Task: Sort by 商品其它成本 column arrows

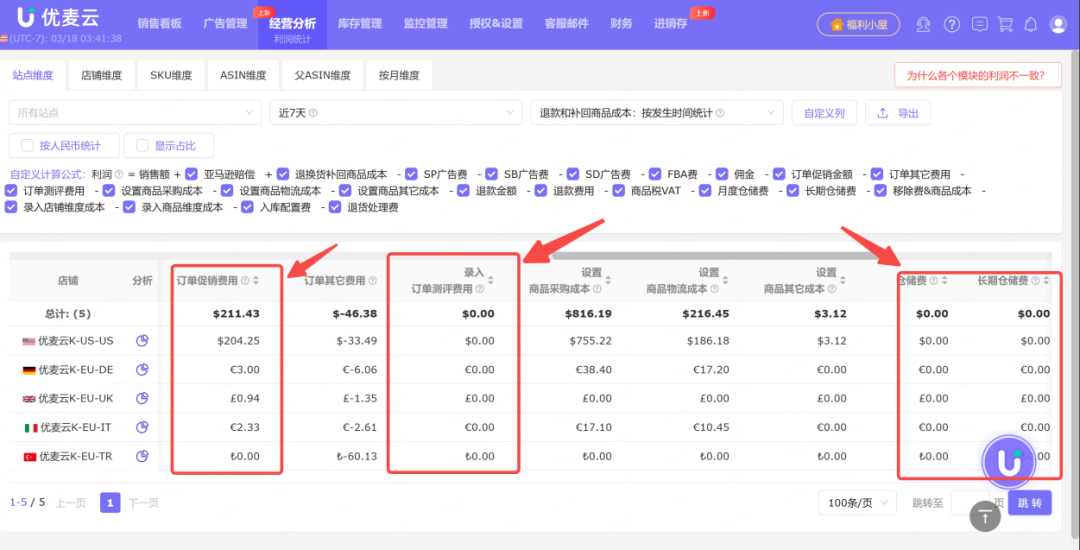Action: [843, 280]
